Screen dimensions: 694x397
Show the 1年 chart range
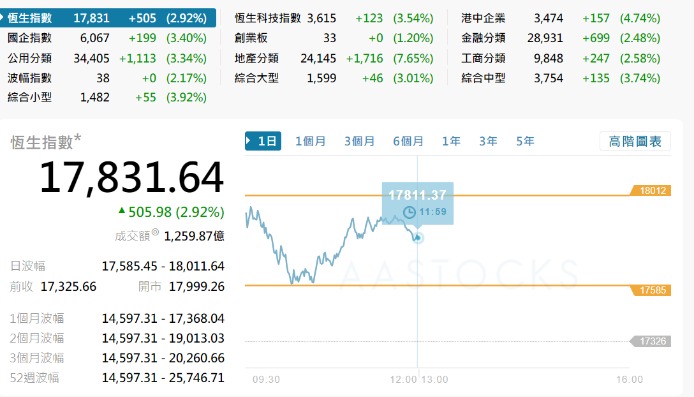click(451, 141)
